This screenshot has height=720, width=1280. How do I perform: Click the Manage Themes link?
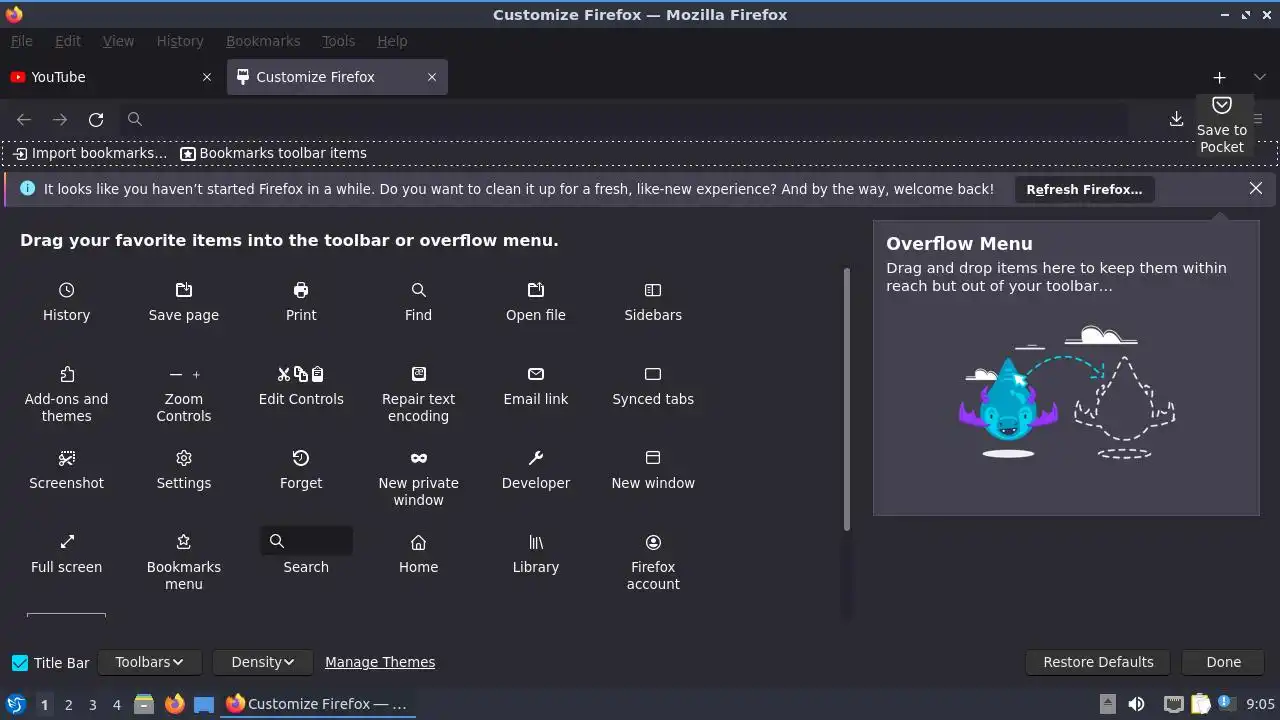380,662
